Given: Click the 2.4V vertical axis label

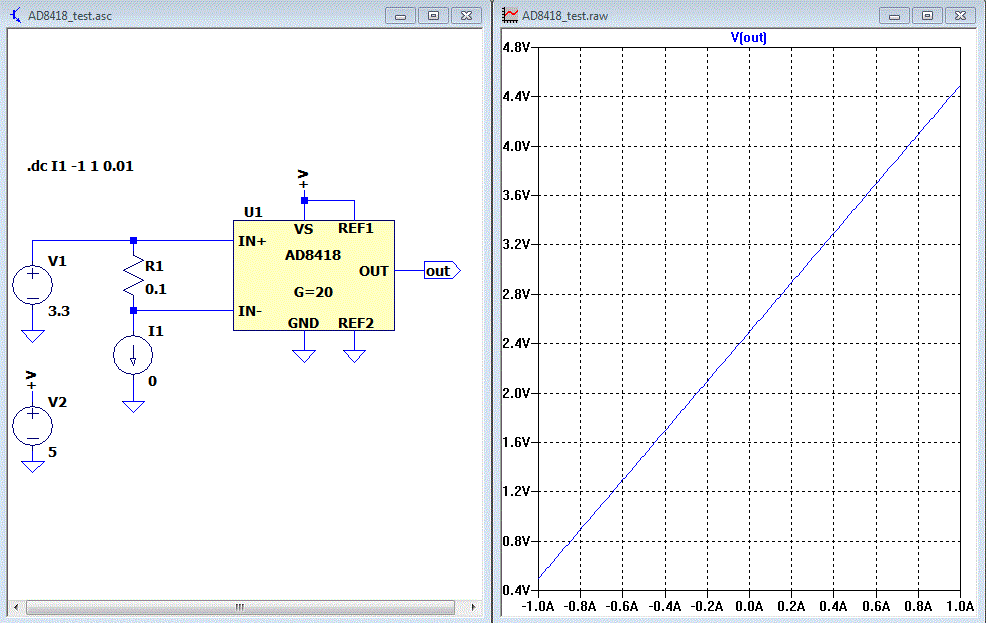Looking at the screenshot, I should click(516, 343).
